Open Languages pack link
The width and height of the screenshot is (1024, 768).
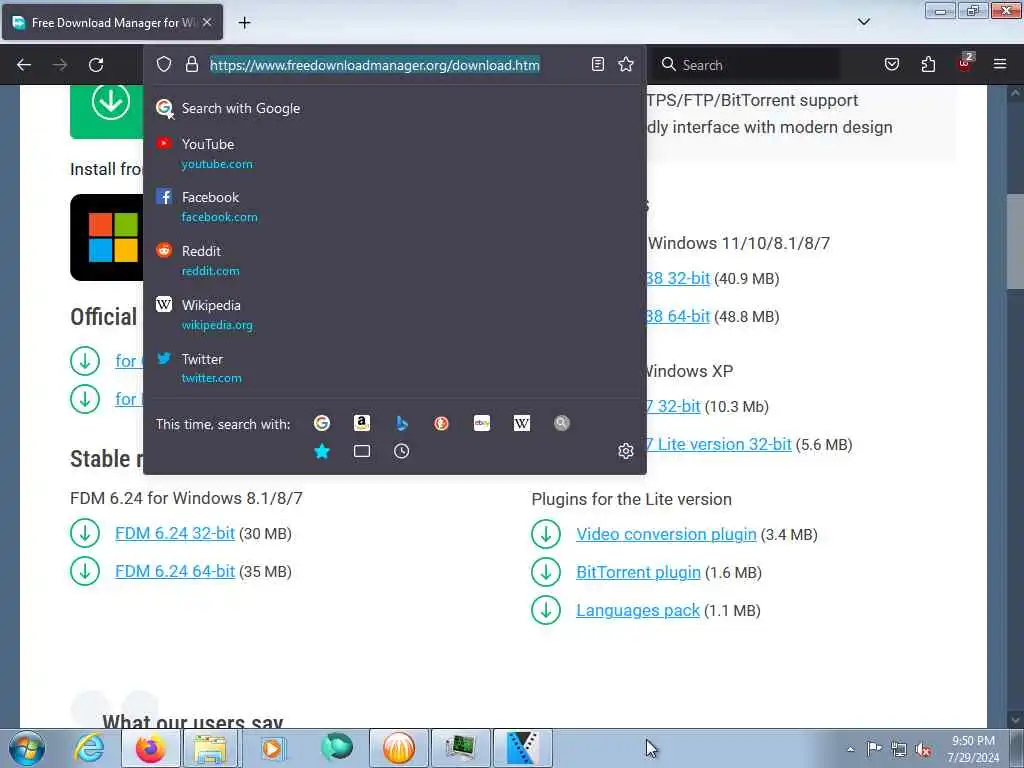click(637, 610)
